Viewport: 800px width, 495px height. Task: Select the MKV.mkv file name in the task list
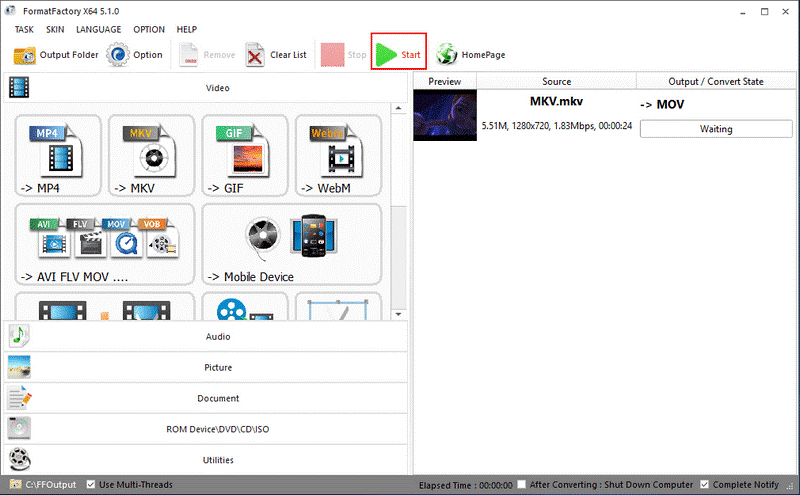pyautogui.click(x=556, y=101)
